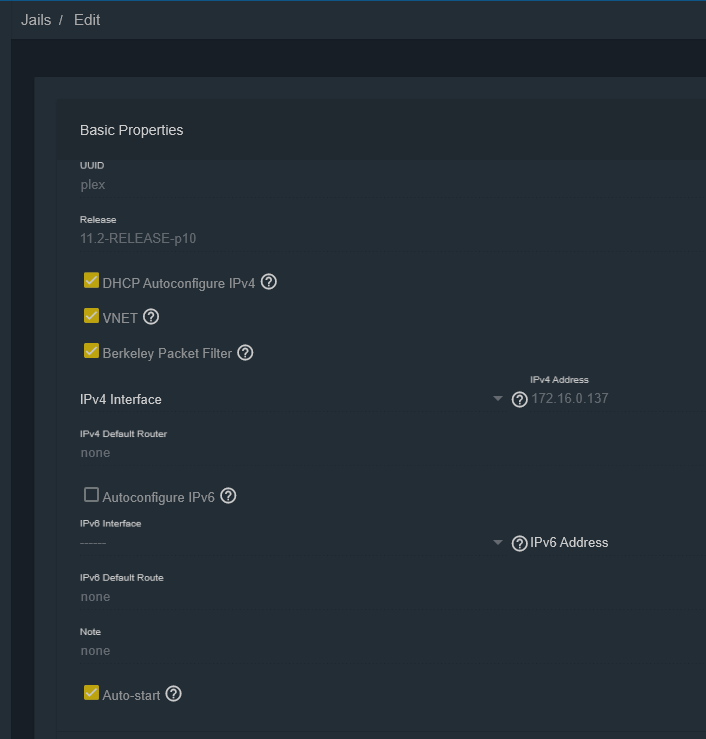Viewport: 706px width, 739px height.
Task: Toggle Berkeley Packet Filter checkbox
Action: coord(92,351)
